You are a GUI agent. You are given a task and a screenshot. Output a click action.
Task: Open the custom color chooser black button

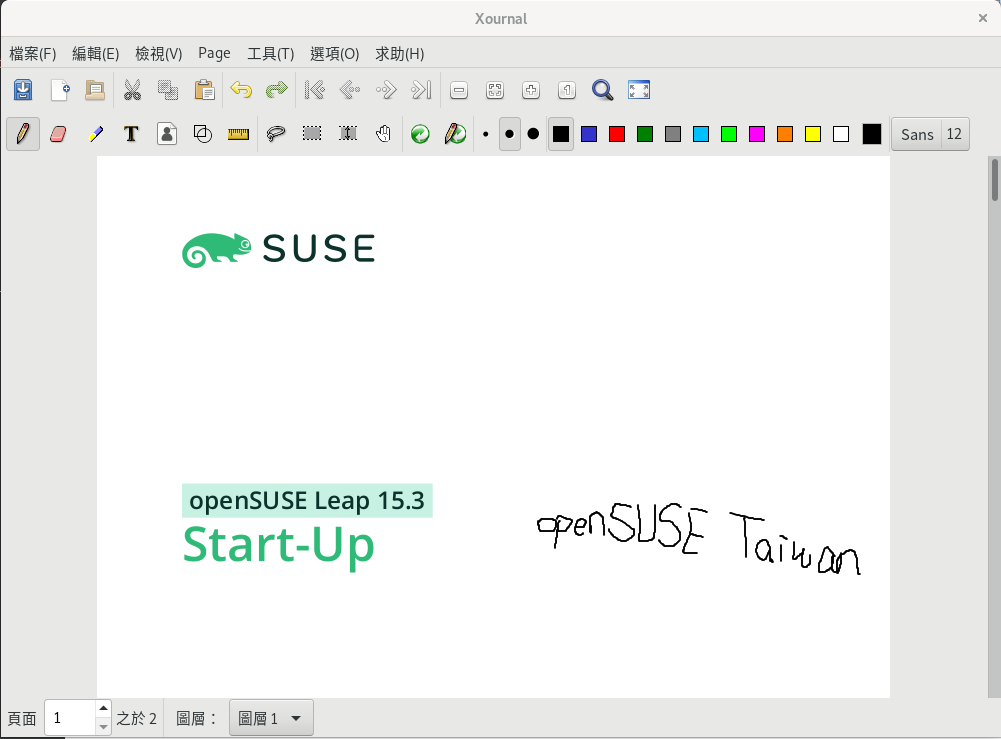coord(871,134)
